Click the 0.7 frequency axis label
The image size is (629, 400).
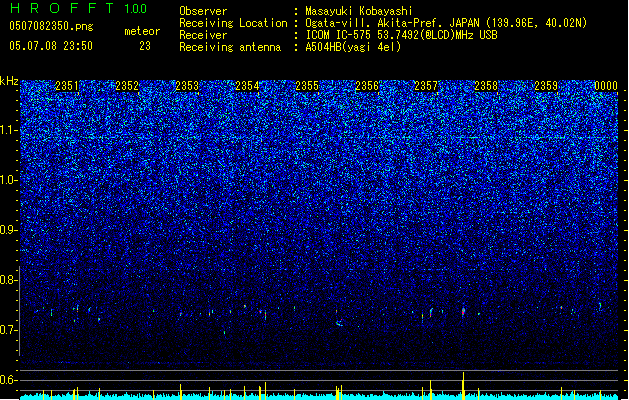9,330
